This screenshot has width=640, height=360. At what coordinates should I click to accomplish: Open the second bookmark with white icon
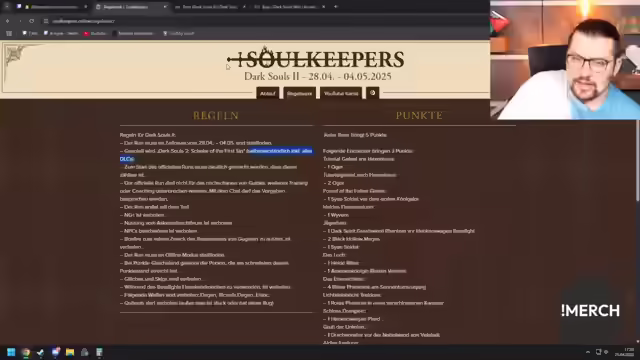click(61, 33)
